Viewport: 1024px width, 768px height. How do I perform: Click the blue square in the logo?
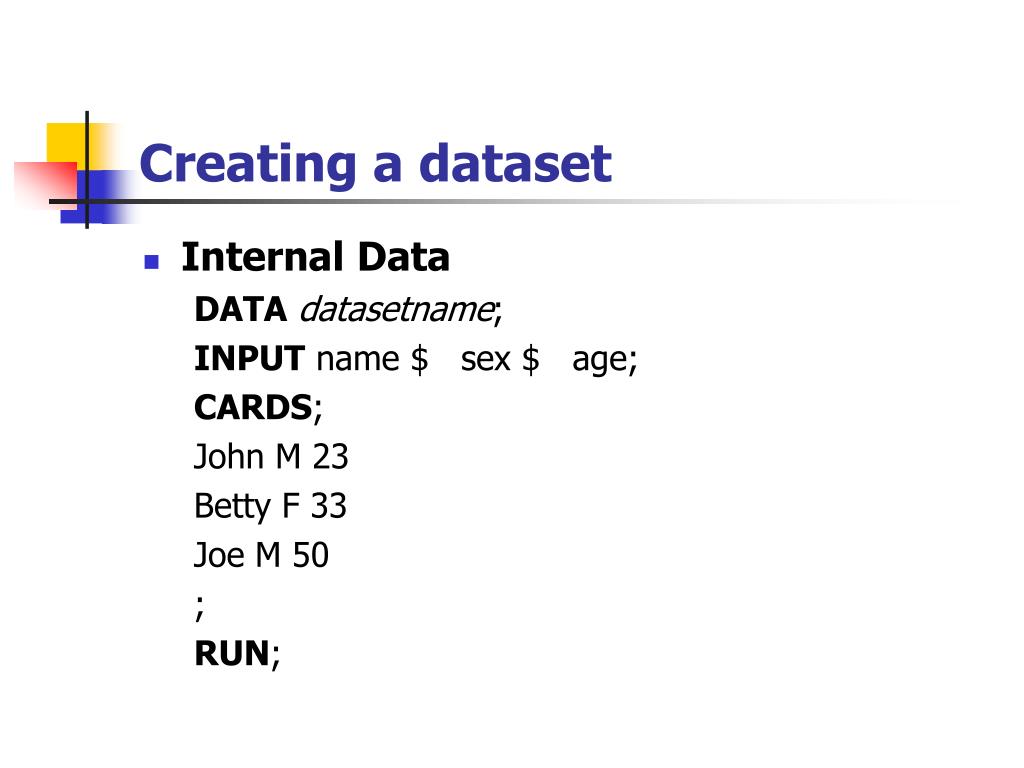click(x=99, y=196)
